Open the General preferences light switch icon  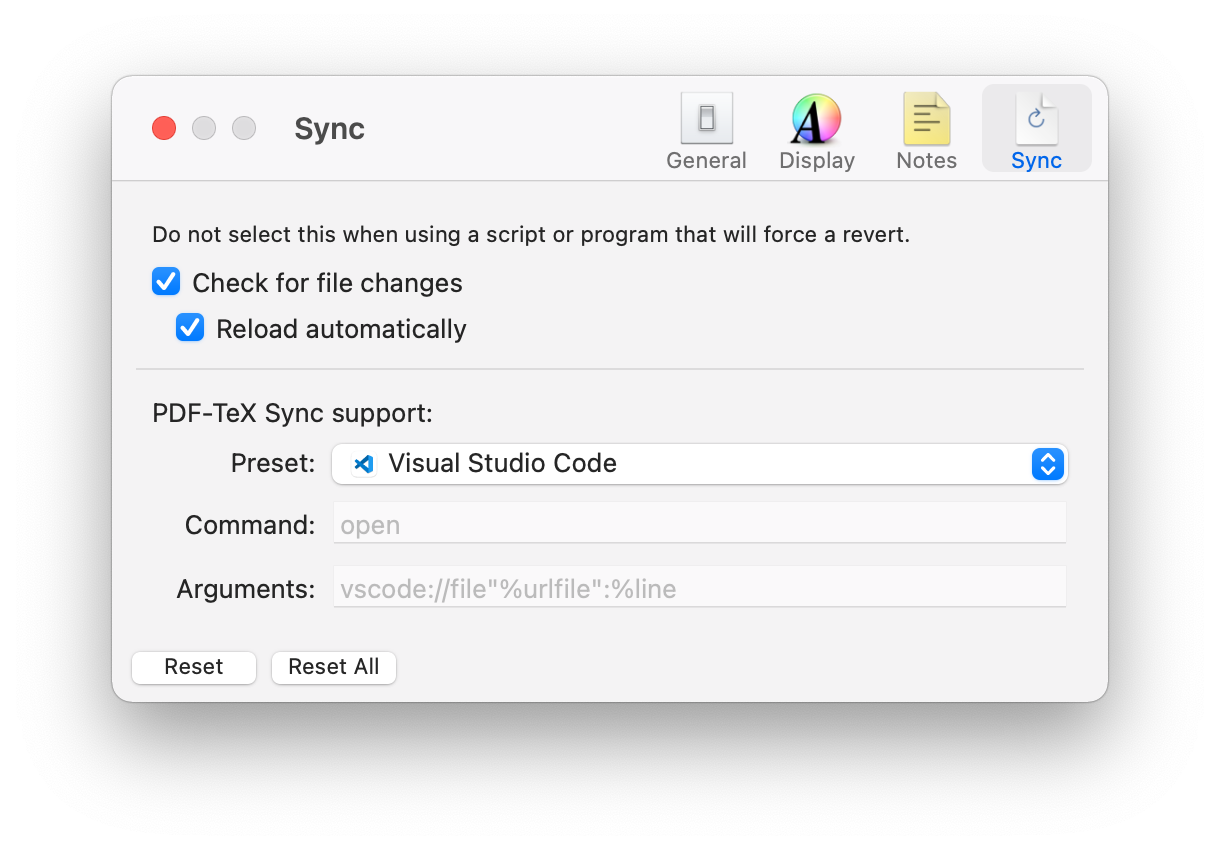tap(706, 119)
